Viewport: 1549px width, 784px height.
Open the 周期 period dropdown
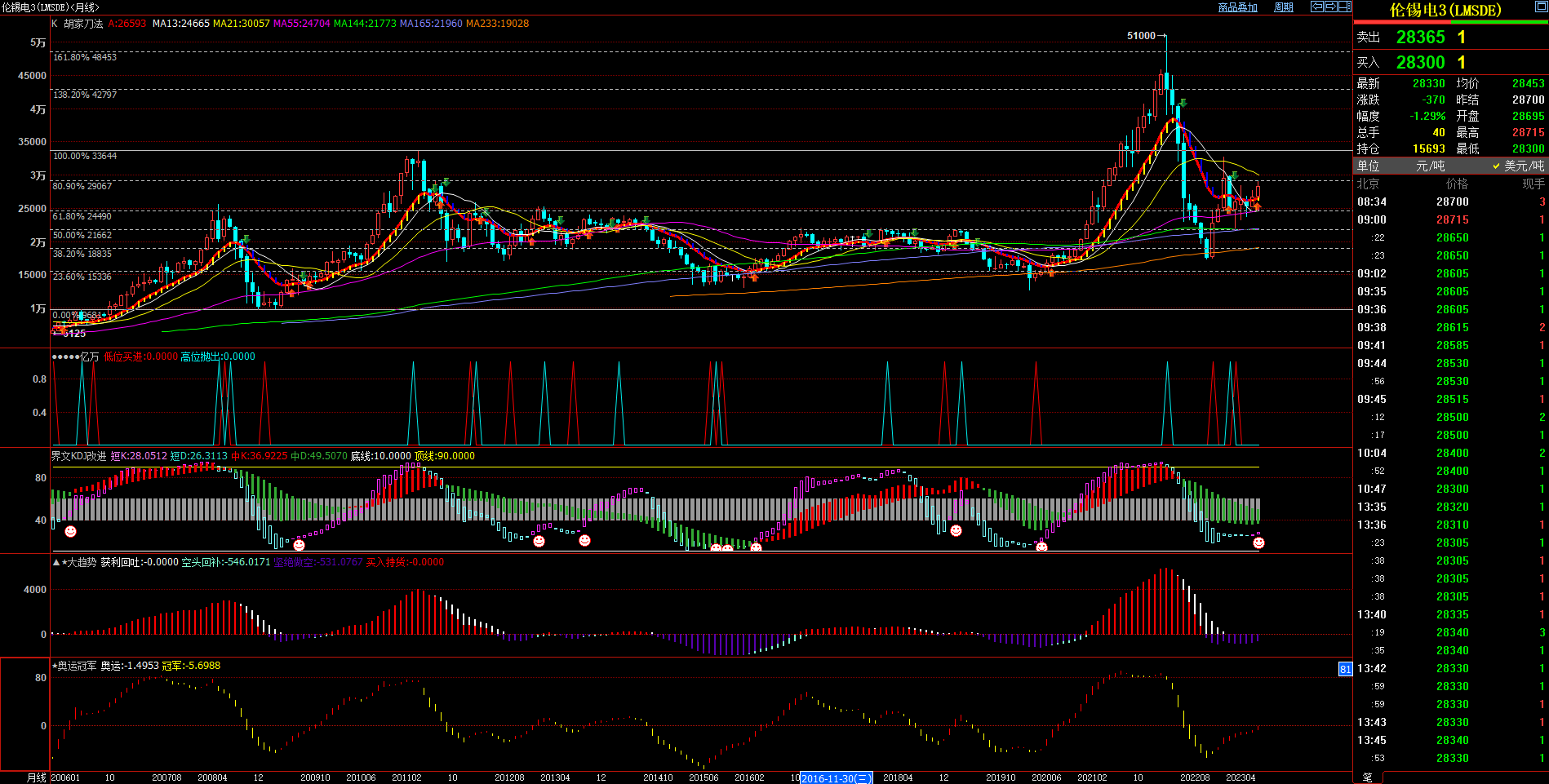tap(1284, 7)
